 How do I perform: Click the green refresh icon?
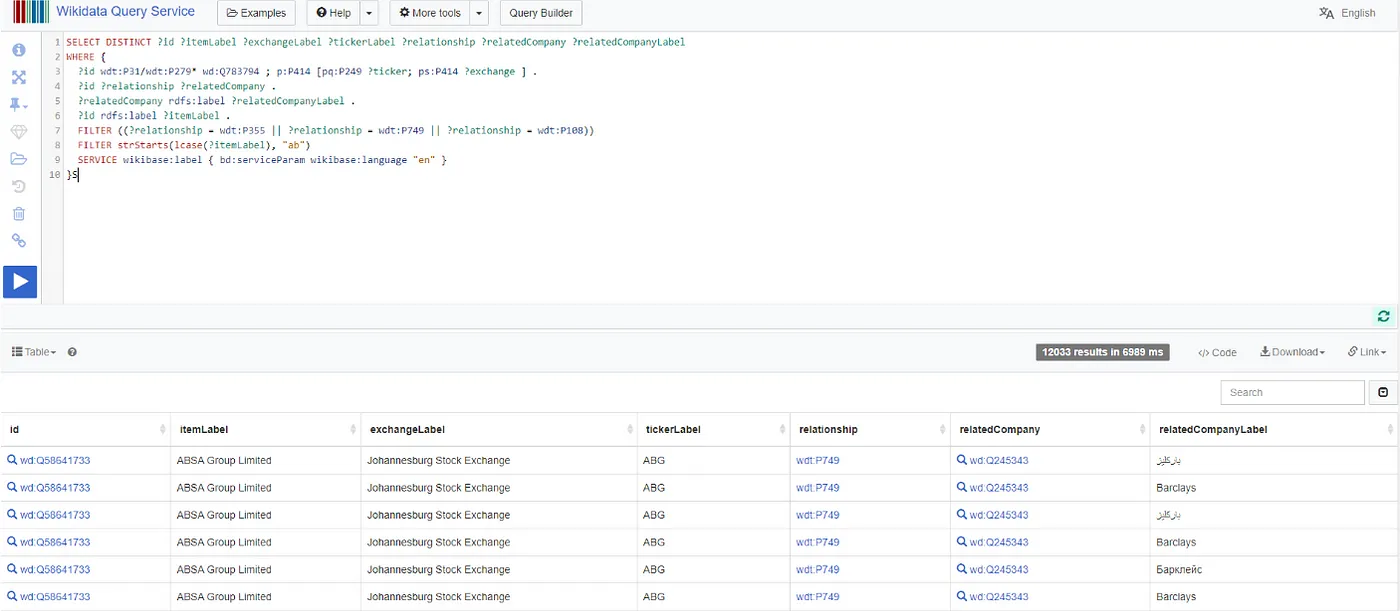[x=1383, y=316]
